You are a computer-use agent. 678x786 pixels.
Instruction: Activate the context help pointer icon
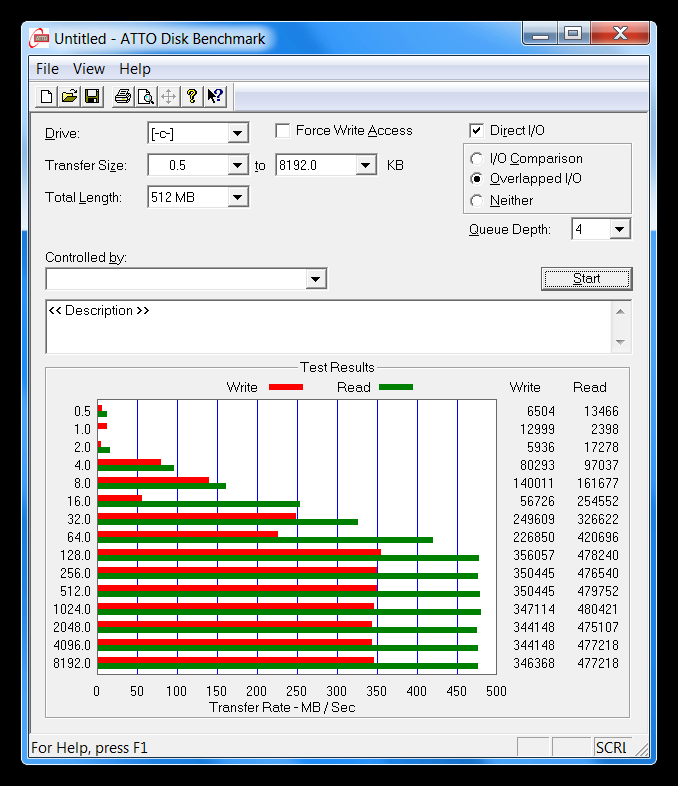215,97
